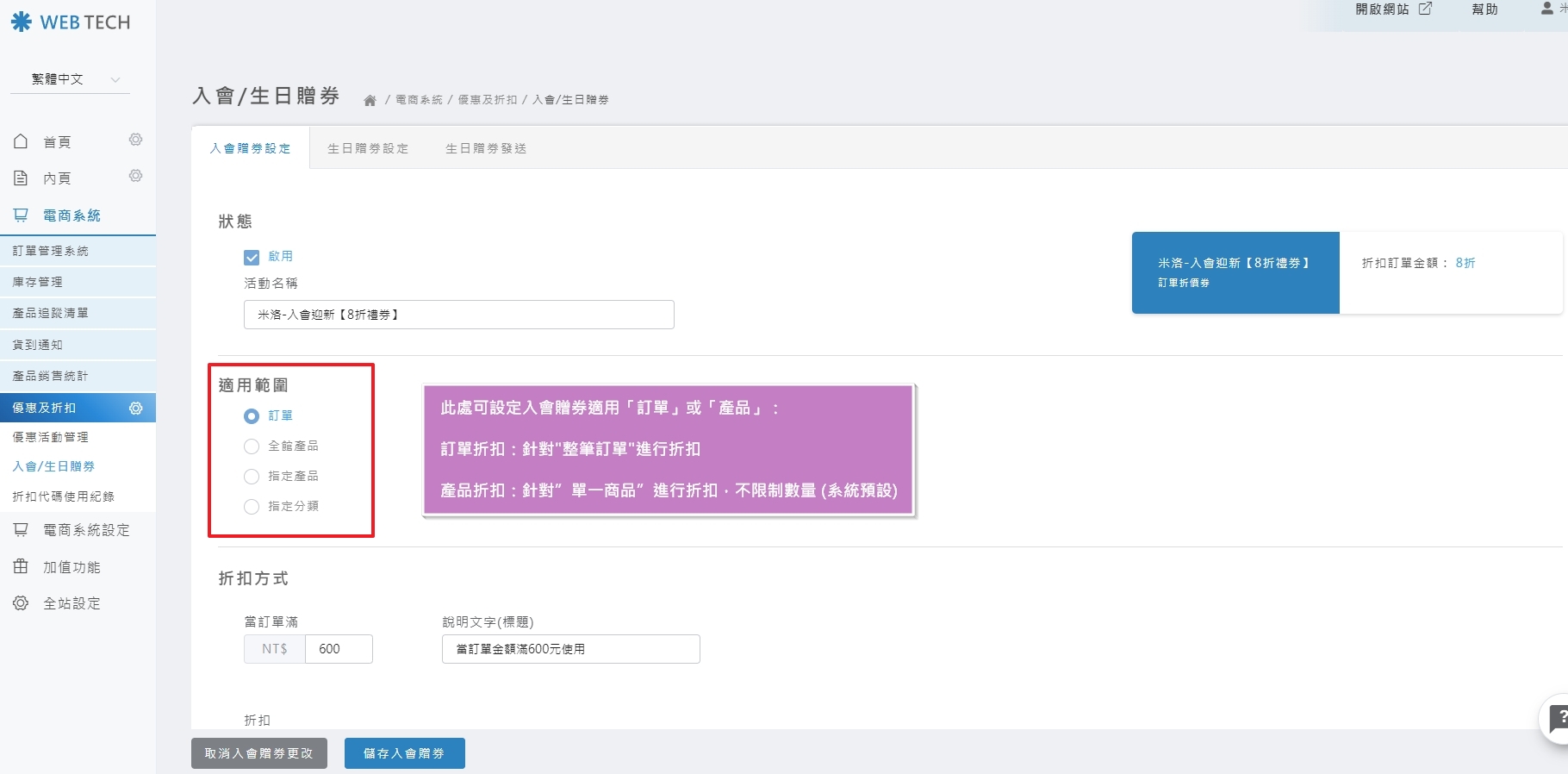Viewport: 1568px width, 774px height.
Task: Select the 全館產品 radio option
Action: pyautogui.click(x=252, y=446)
